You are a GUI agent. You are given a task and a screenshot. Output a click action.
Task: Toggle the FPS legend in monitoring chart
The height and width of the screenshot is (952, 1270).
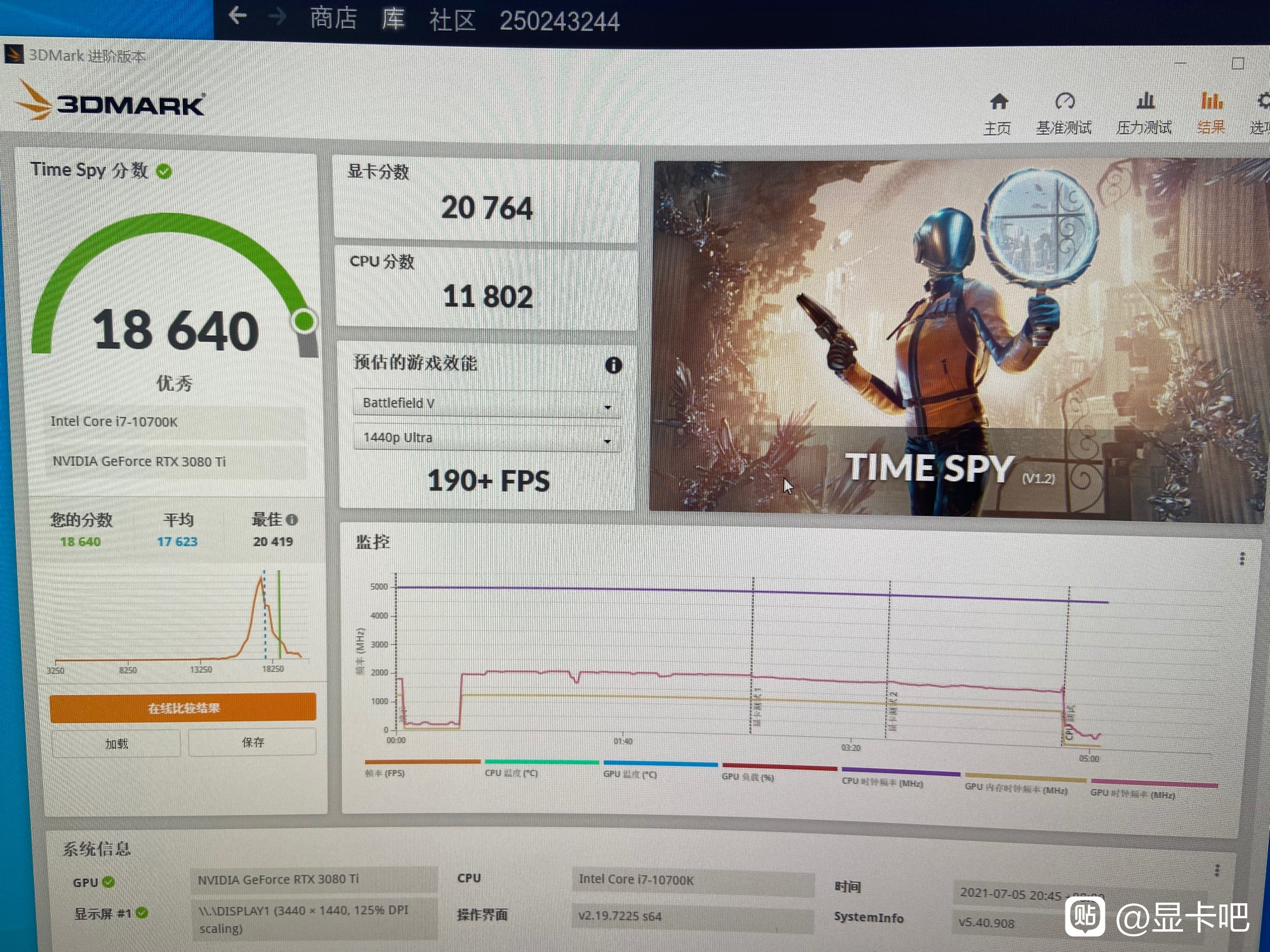[x=422, y=768]
